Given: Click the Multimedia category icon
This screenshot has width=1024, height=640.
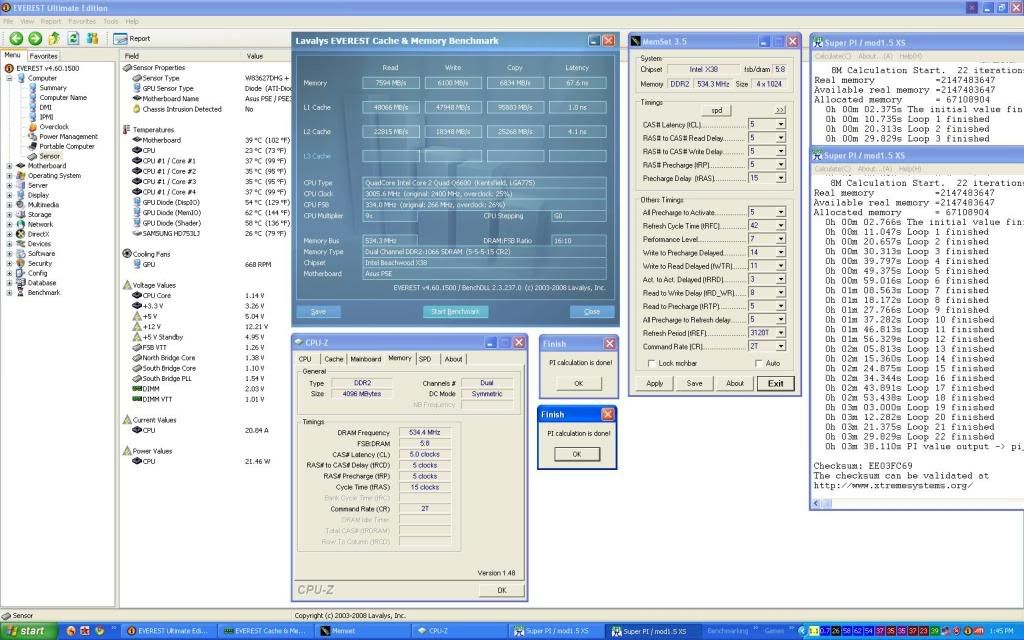Looking at the screenshot, I should point(21,204).
